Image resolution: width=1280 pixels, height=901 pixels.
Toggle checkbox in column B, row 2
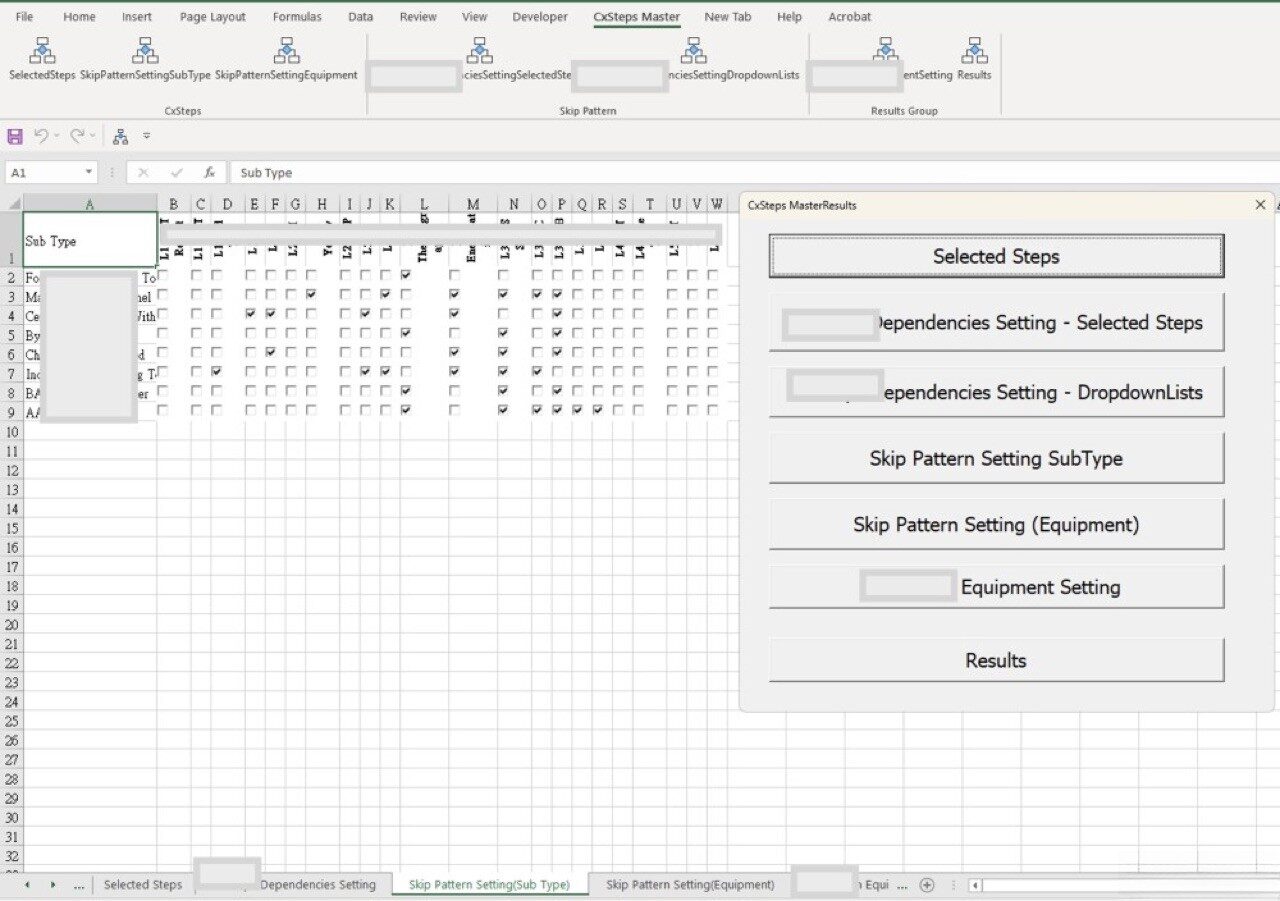click(163, 275)
